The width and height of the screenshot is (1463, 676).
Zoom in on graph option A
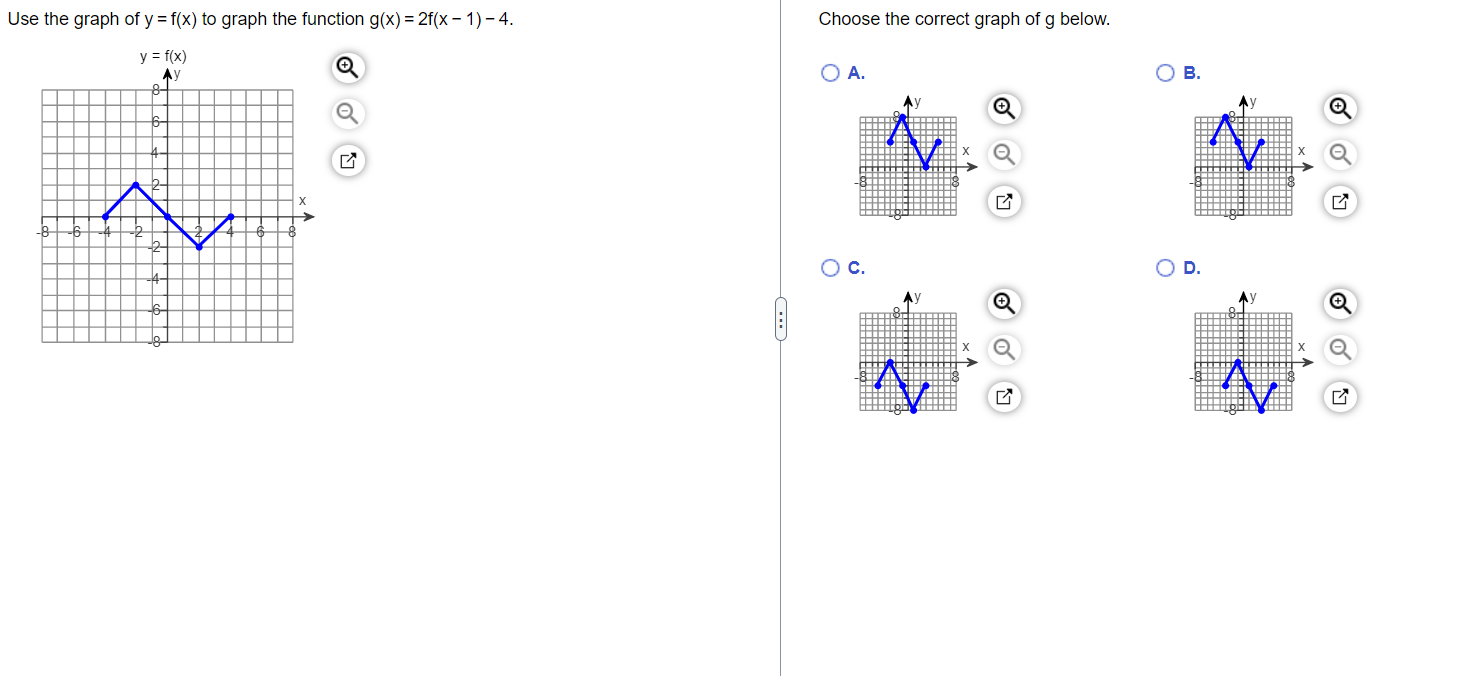coord(1004,108)
